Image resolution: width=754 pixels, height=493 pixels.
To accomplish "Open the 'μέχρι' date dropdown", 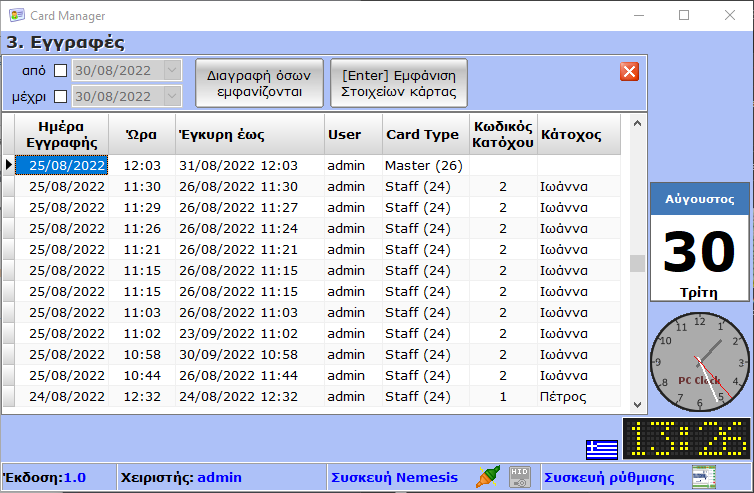I will pos(171,97).
